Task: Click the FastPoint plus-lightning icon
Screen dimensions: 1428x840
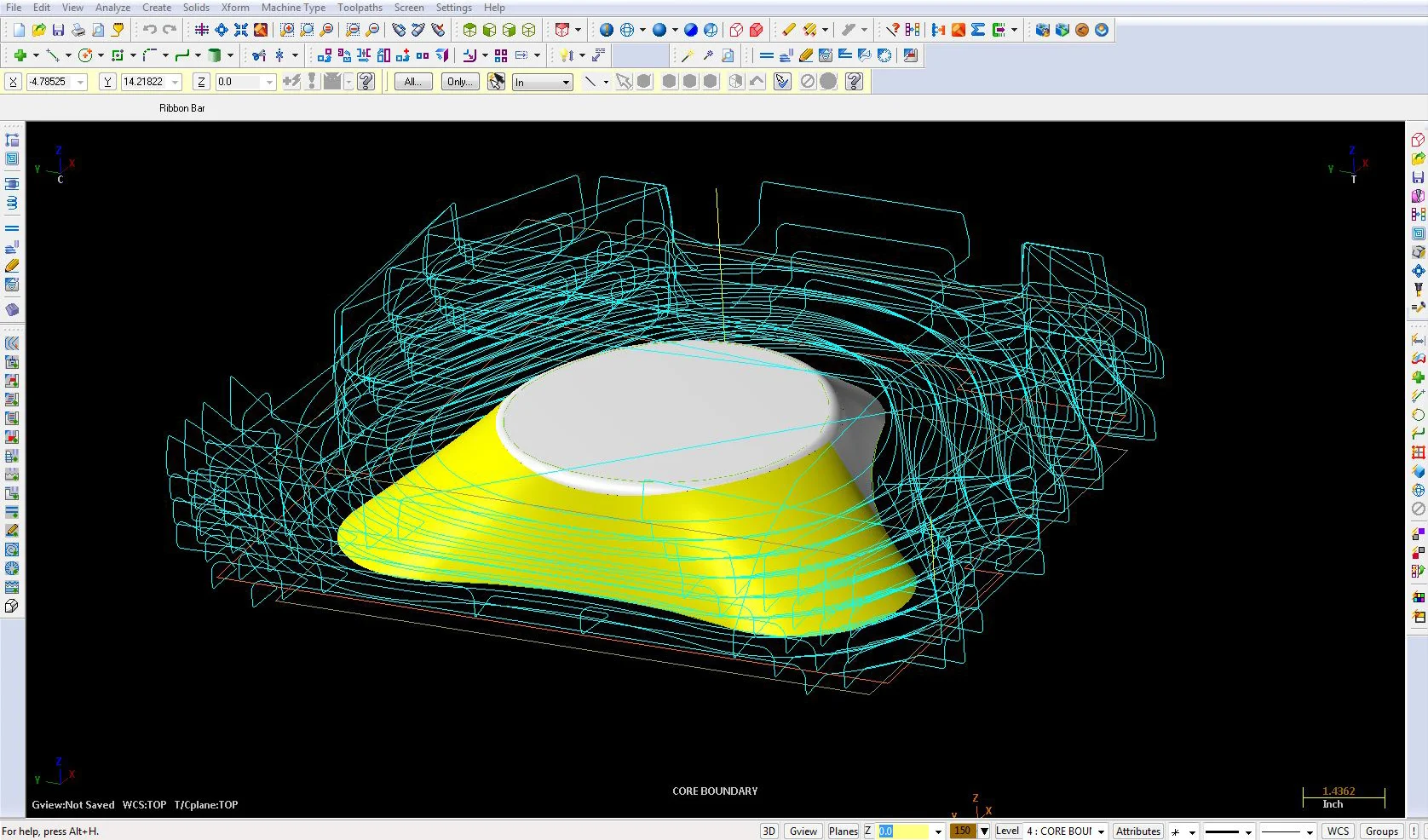Action: click(x=291, y=81)
